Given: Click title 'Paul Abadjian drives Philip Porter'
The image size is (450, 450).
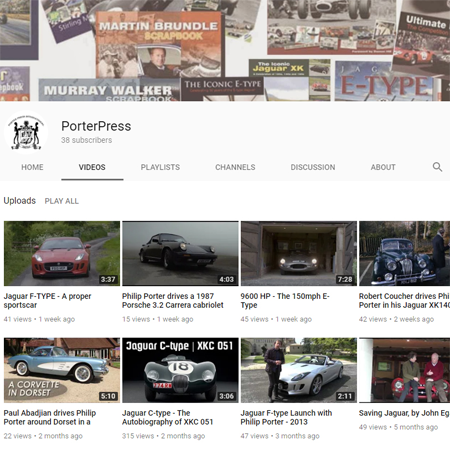Looking at the screenshot, I should point(50,417).
